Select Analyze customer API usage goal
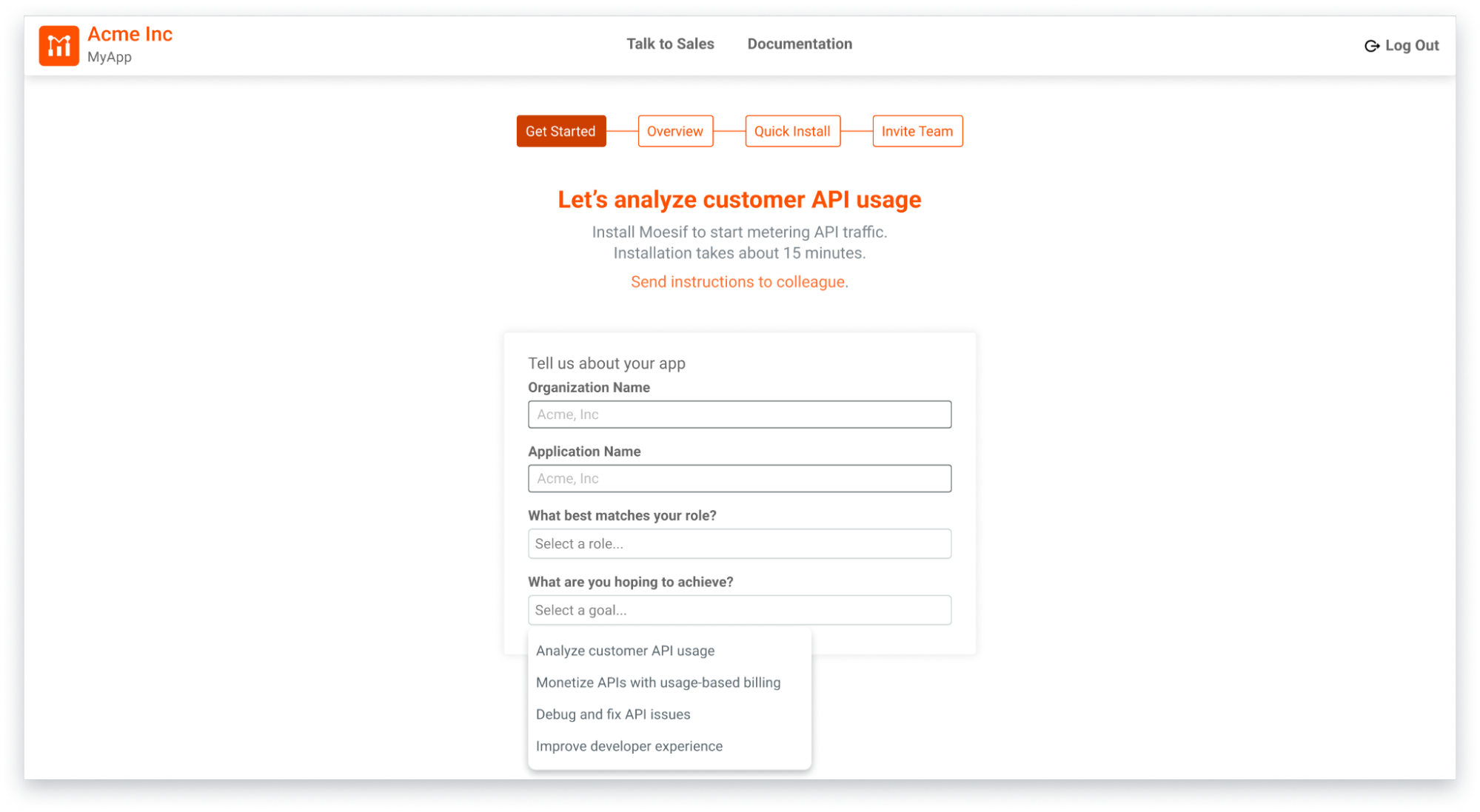The width and height of the screenshot is (1480, 812). tap(625, 651)
